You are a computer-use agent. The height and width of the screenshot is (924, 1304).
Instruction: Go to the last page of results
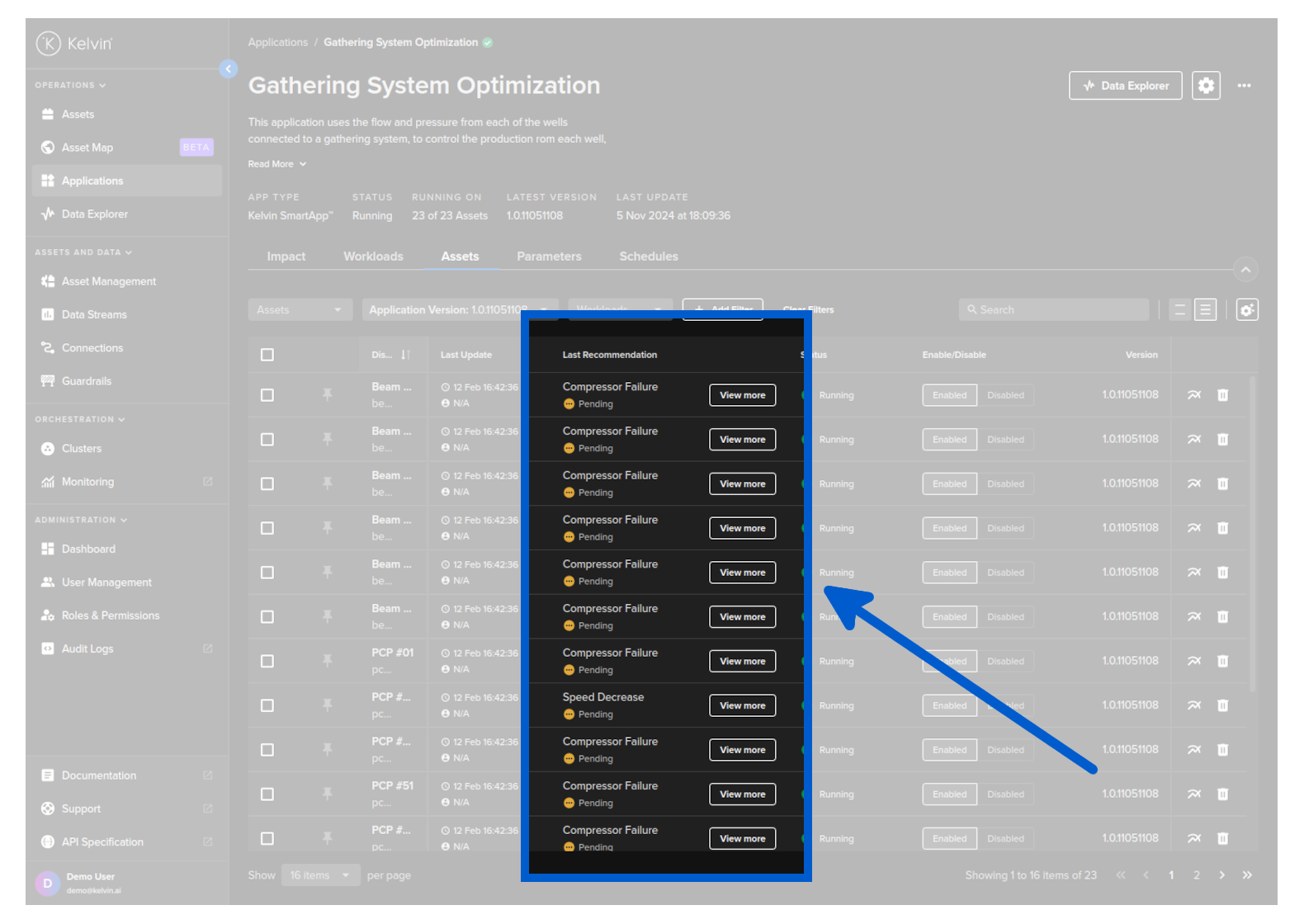1247,875
